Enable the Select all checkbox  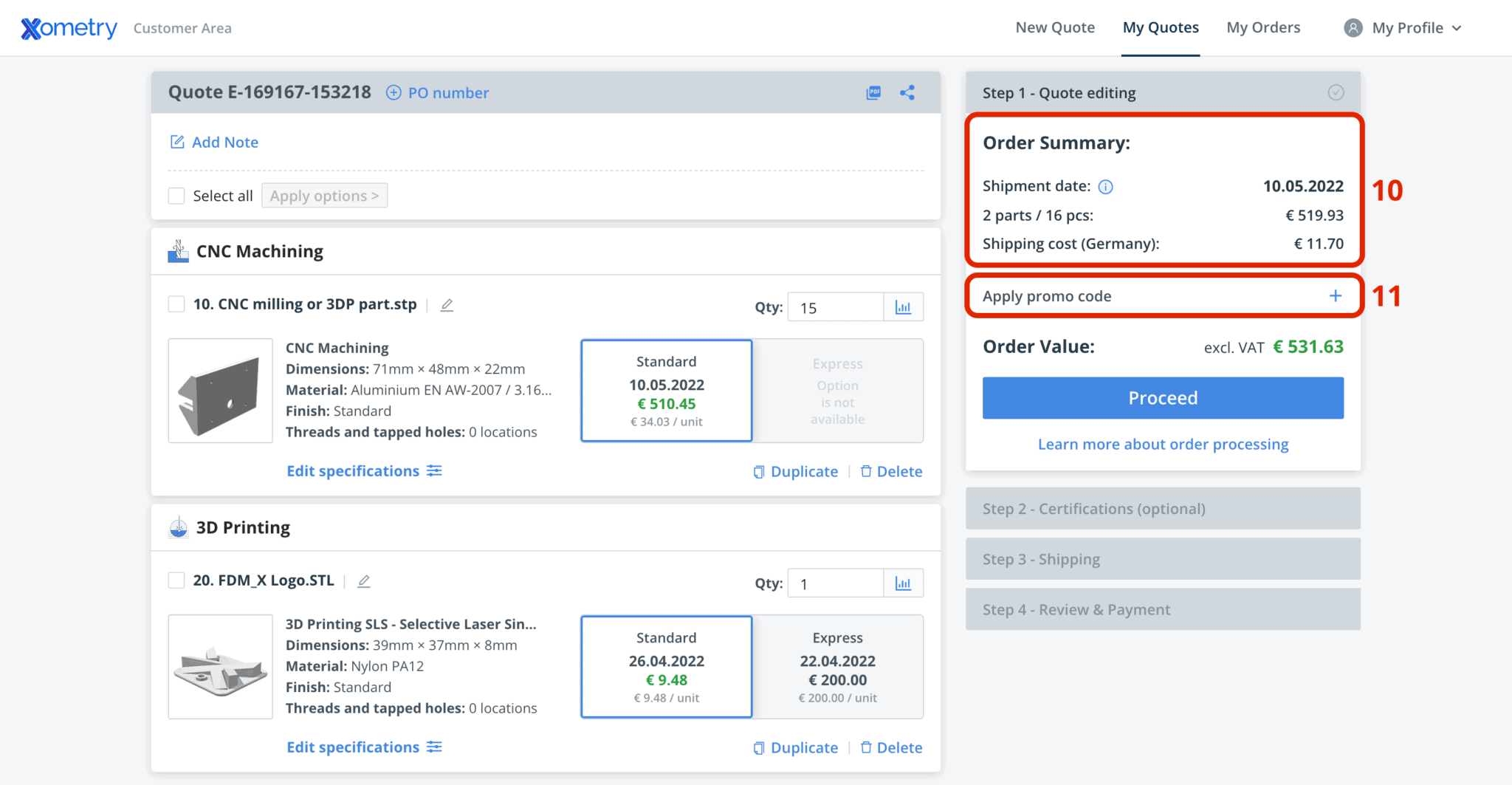pyautogui.click(x=176, y=195)
